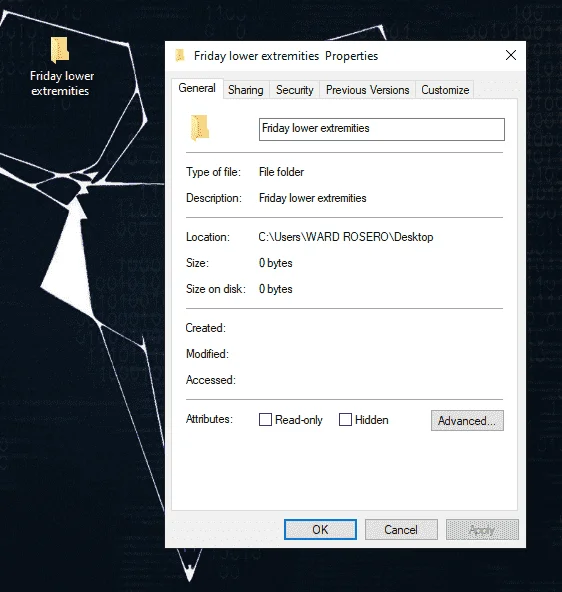Click the folder name input field
Screen dimensions: 562x592
[382, 129]
